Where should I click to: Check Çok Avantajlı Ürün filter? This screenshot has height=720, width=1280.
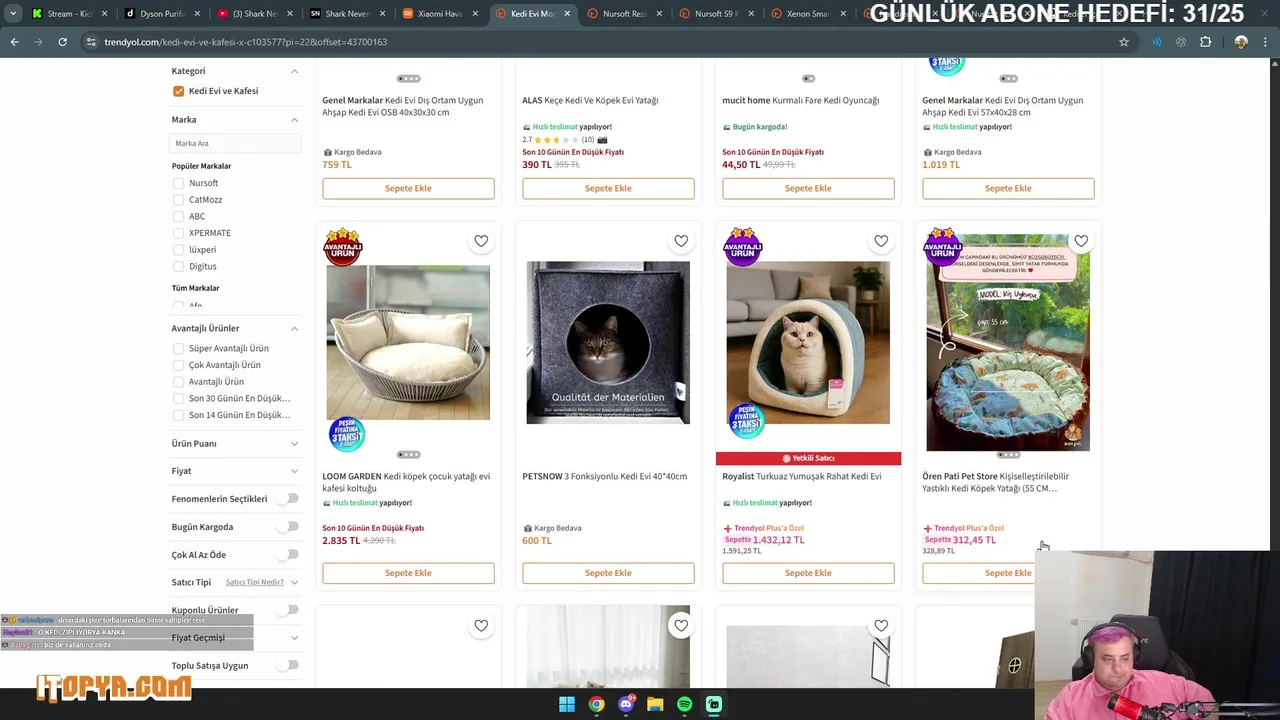178,365
